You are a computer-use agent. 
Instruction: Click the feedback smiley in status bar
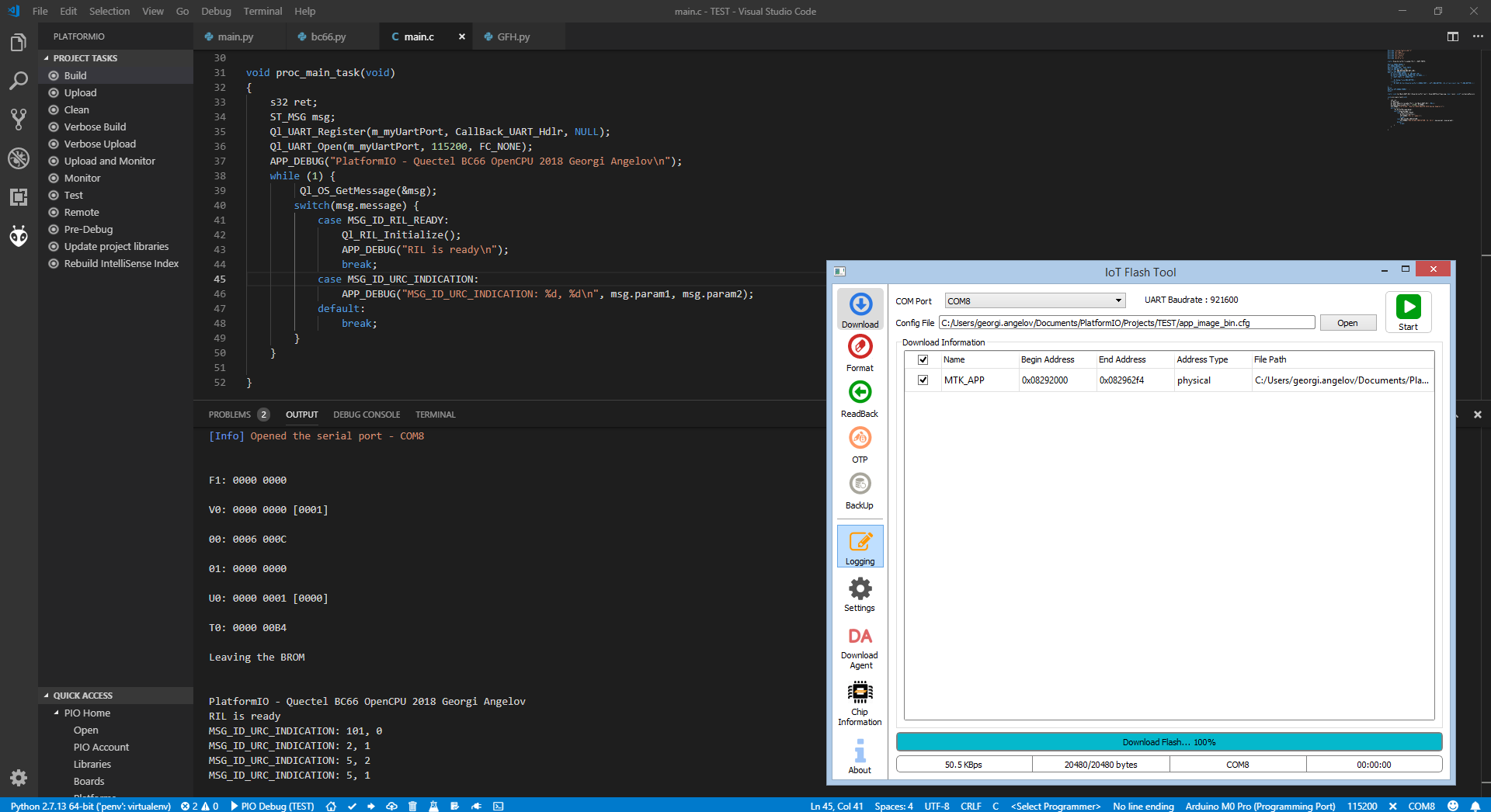click(1453, 806)
